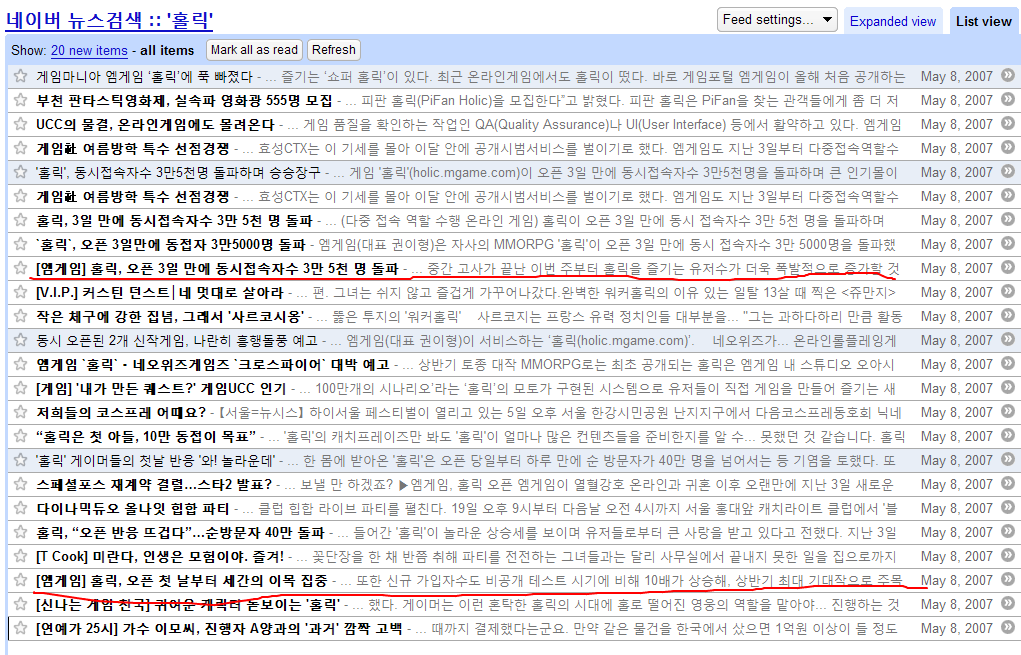Star the '게임마니아 엠게임' news item
This screenshot has height=655, width=1021.
pos(20,76)
